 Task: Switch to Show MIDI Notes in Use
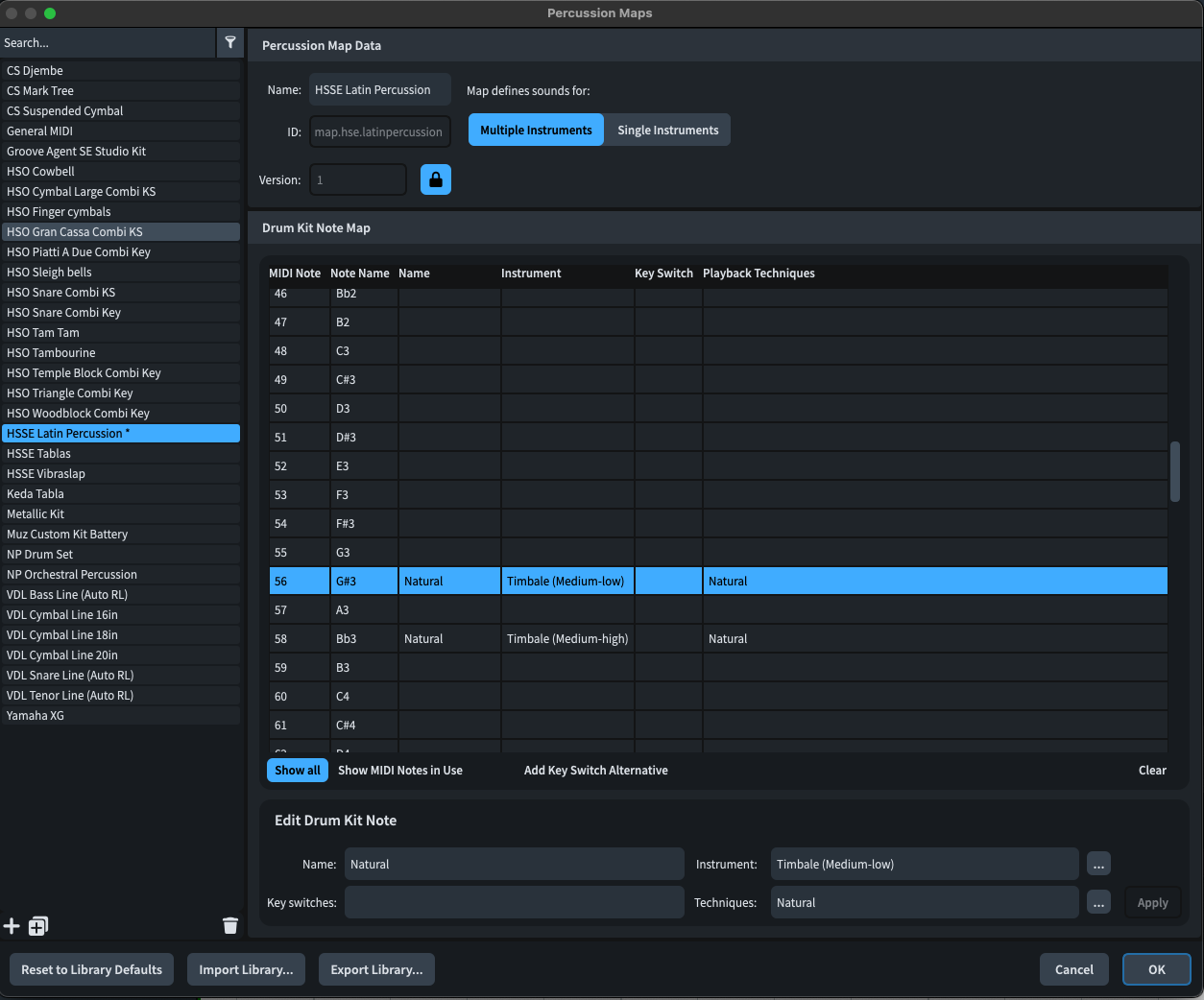(x=400, y=770)
